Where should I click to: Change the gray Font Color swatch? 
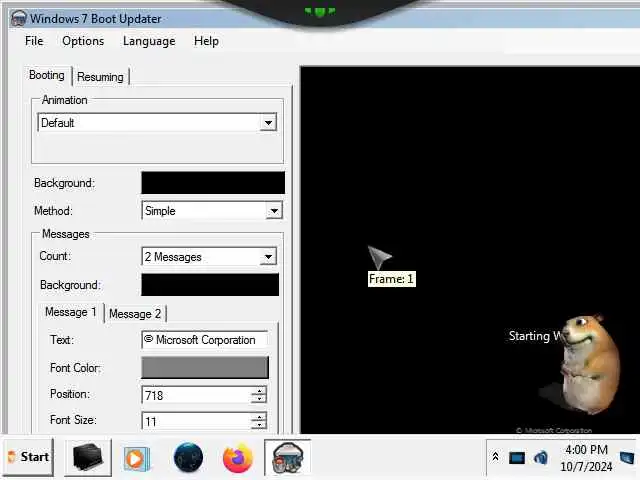[205, 367]
